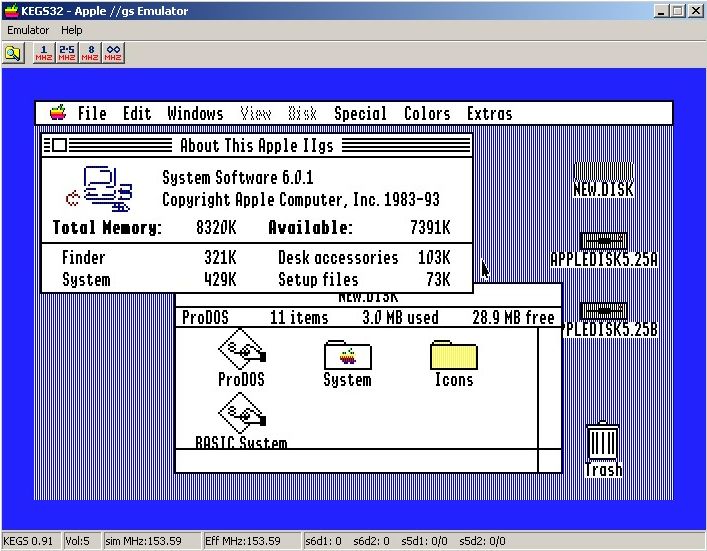Image resolution: width=707 pixels, height=551 pixels.
Task: Click "s5d2: 0/0" drive status entry
Action: pyautogui.click(x=482, y=541)
